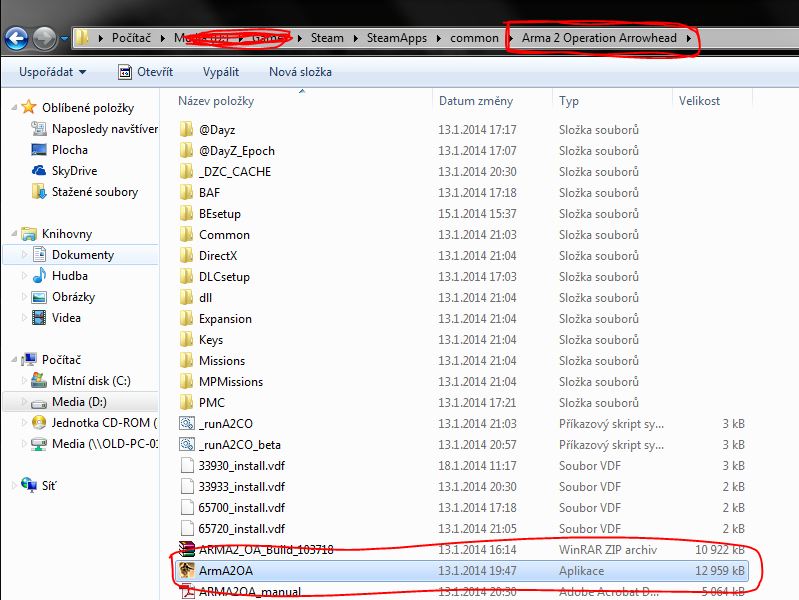Open Plocha (Desktop) in the sidebar

click(70, 150)
